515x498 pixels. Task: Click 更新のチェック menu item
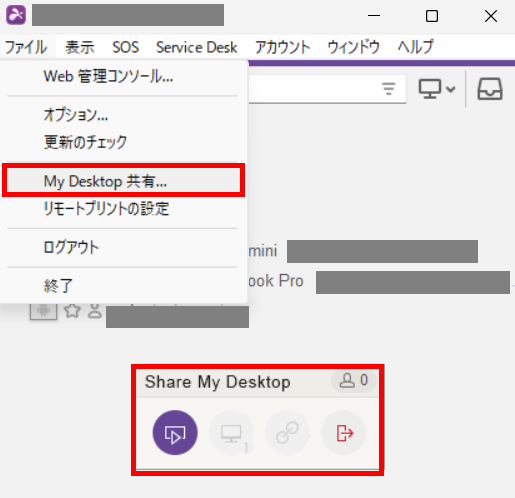click(123, 142)
